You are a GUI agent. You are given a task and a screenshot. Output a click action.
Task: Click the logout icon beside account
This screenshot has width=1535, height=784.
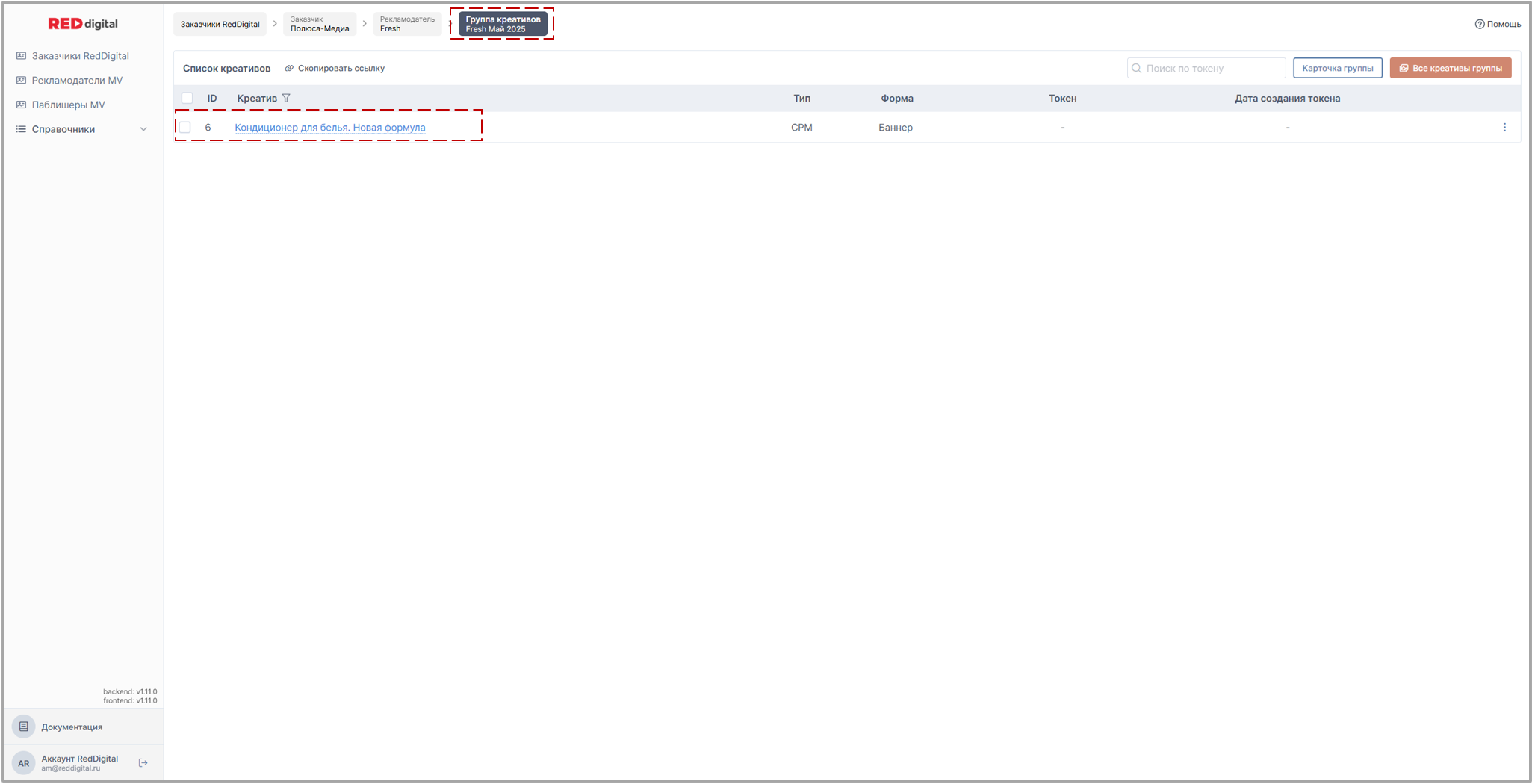143,763
